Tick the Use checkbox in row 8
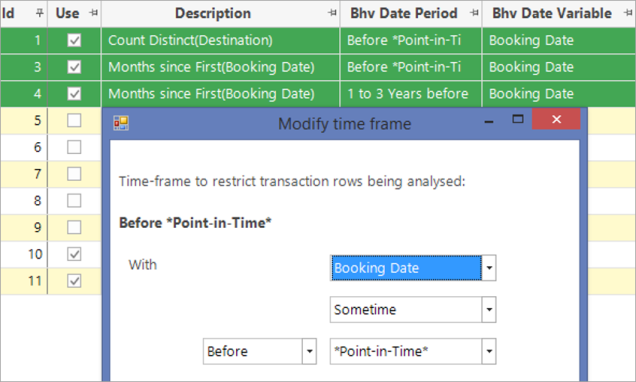The width and height of the screenshot is (636, 382). coord(74,201)
